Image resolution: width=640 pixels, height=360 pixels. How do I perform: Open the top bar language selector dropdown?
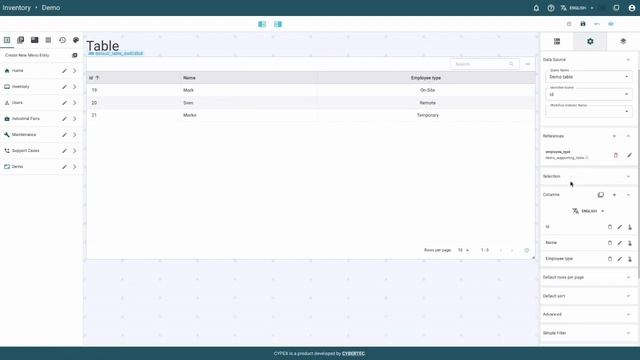point(577,8)
